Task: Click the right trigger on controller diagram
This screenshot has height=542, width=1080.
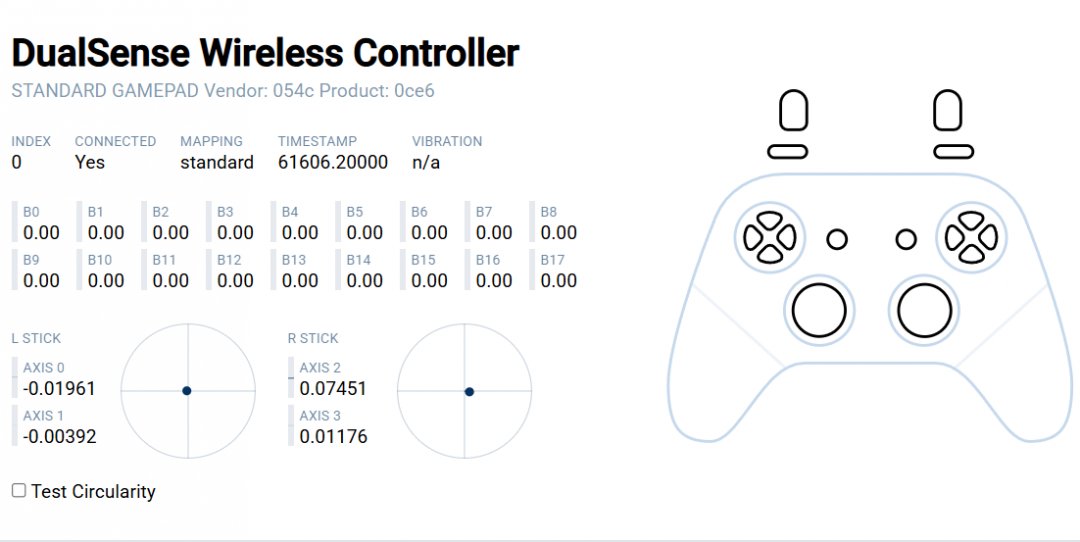Action: tap(947, 111)
